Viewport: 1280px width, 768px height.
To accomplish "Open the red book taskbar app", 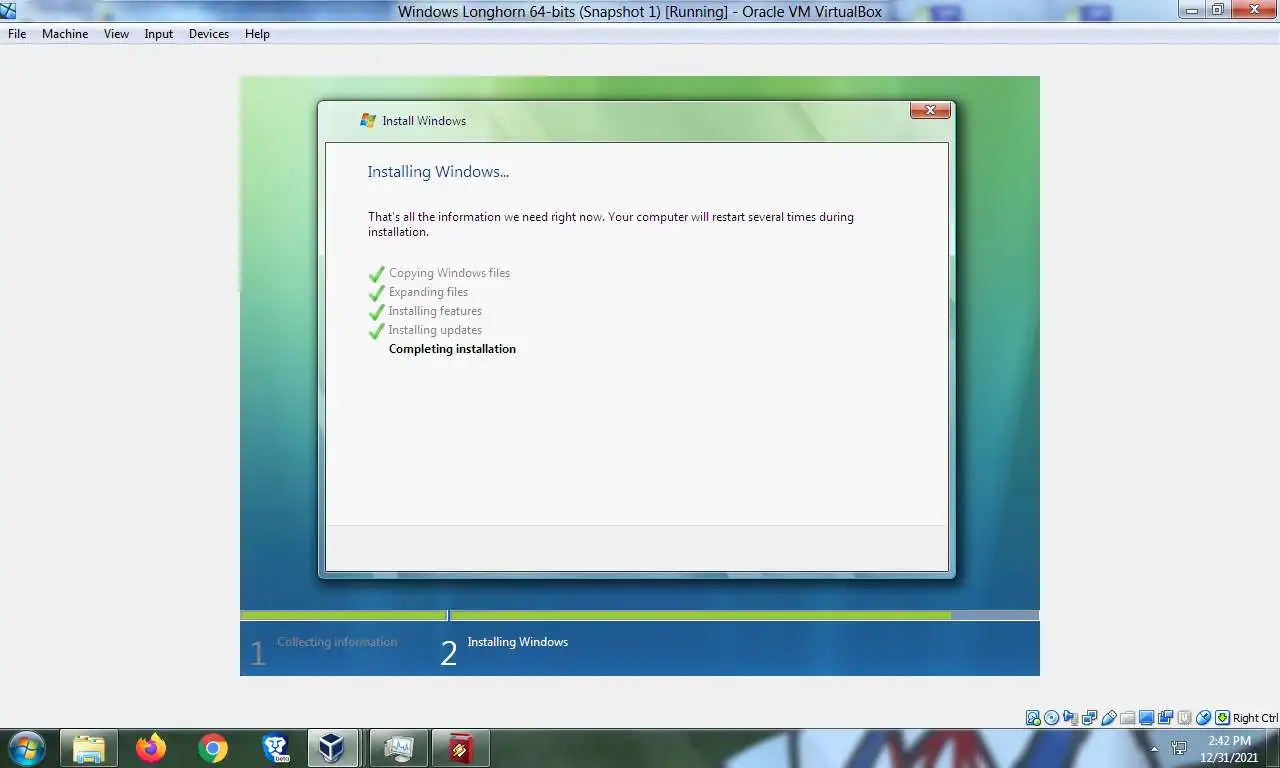I will [x=461, y=748].
